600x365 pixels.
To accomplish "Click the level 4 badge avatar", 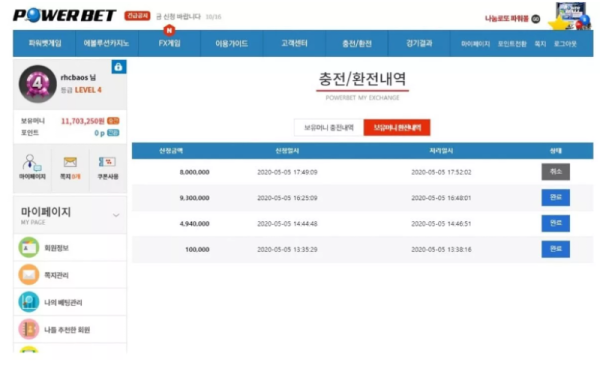I will coord(38,83).
